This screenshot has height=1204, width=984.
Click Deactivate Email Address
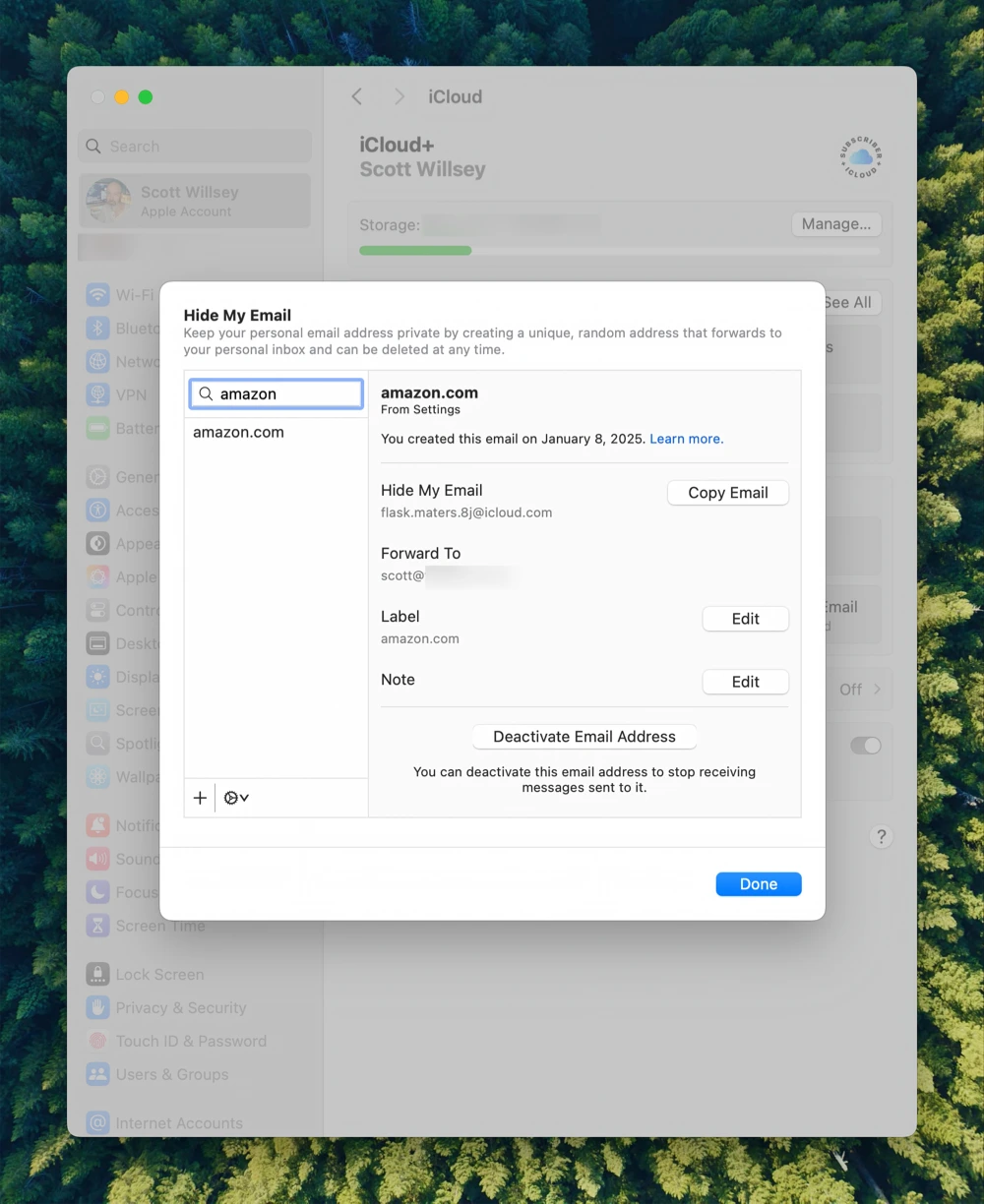pyautogui.click(x=584, y=736)
